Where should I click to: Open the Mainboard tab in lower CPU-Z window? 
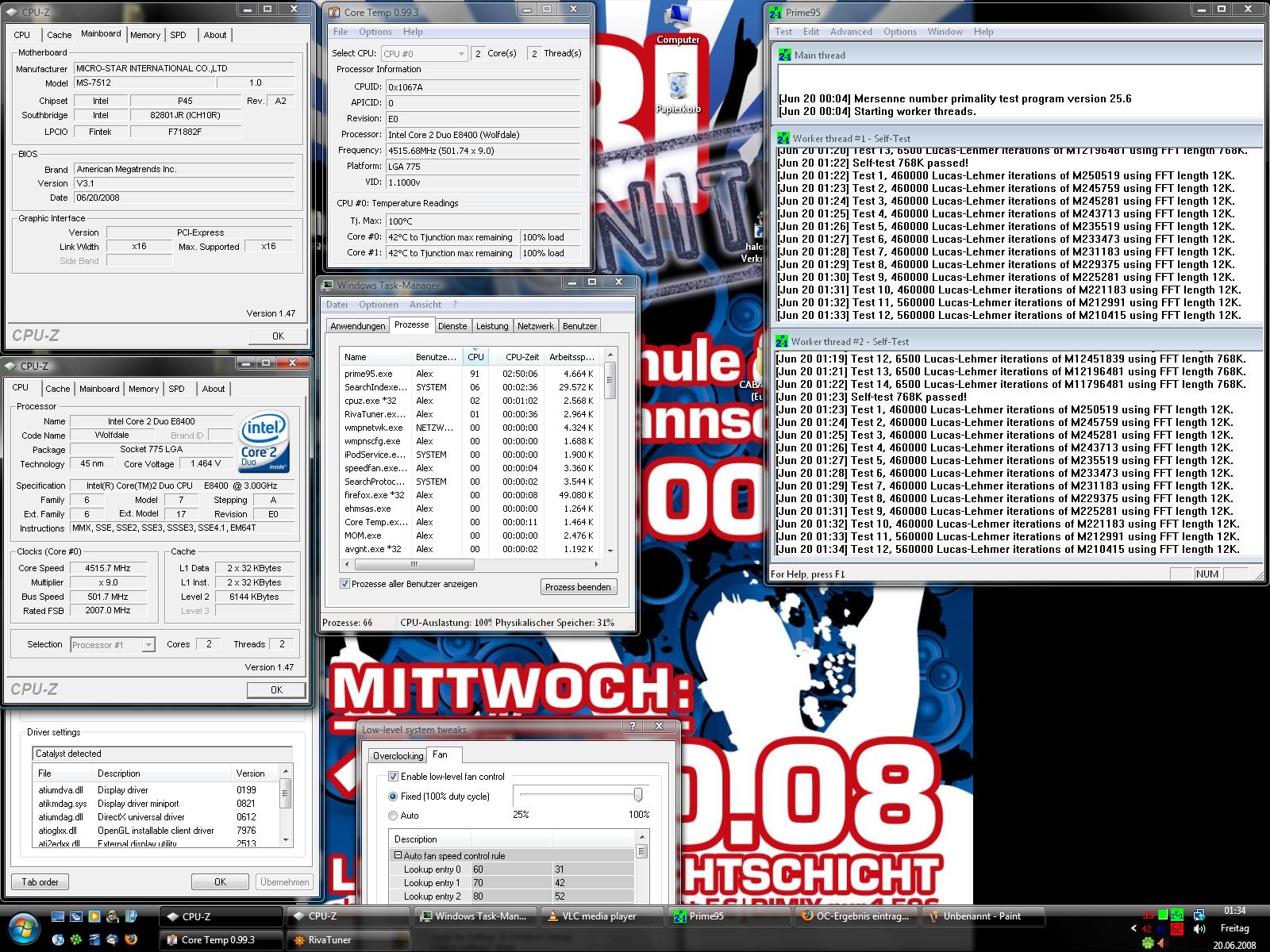(x=99, y=389)
